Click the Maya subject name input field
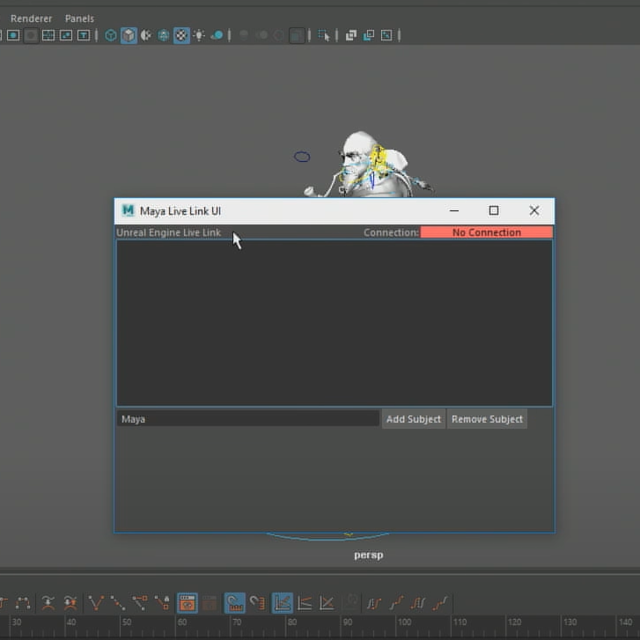The width and height of the screenshot is (640, 640). (x=247, y=419)
